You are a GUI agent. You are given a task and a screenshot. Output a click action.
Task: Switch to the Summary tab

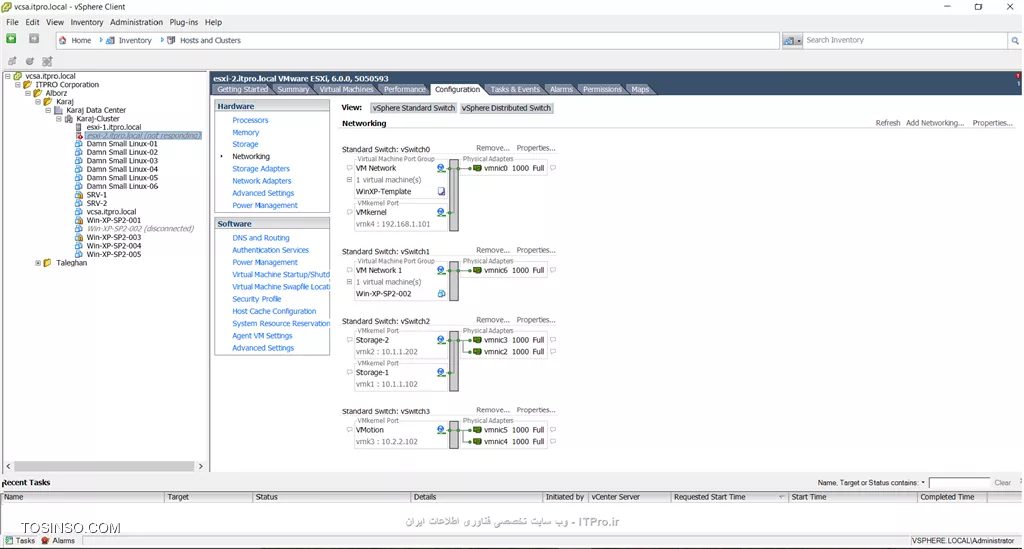point(293,89)
